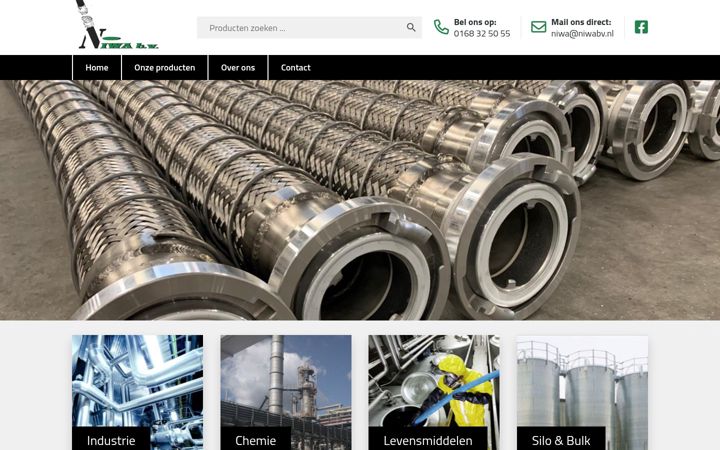Screen dimensions: 720x450
Task: Go to the 'Over ons' page
Action: (x=238, y=68)
